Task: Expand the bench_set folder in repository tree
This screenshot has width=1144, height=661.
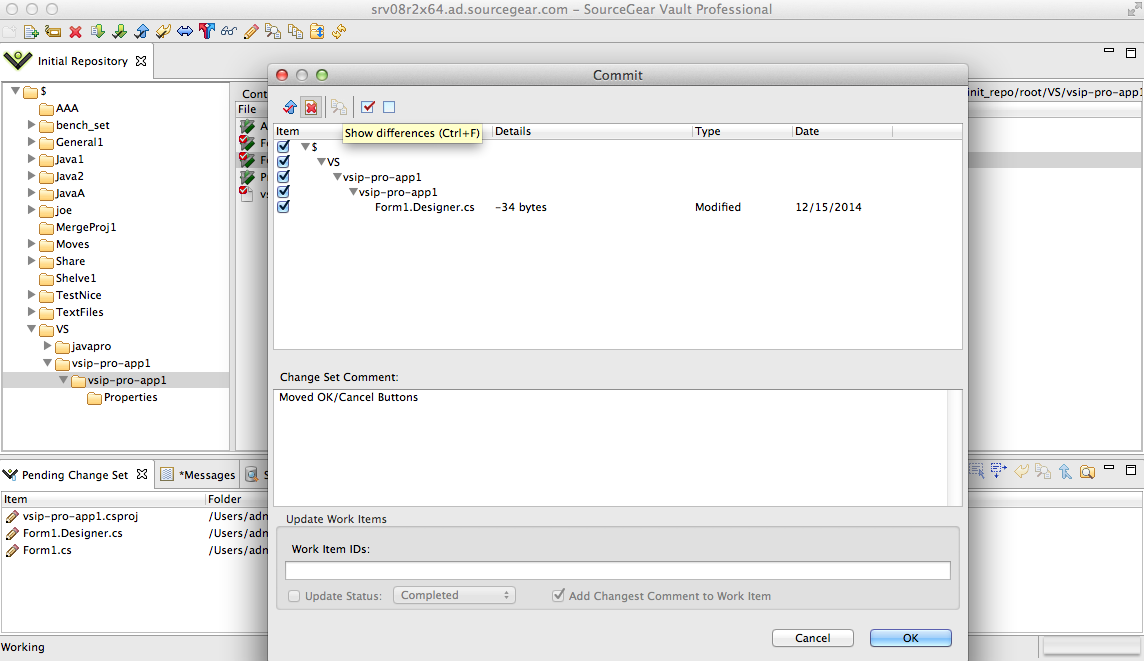Action: [31, 125]
